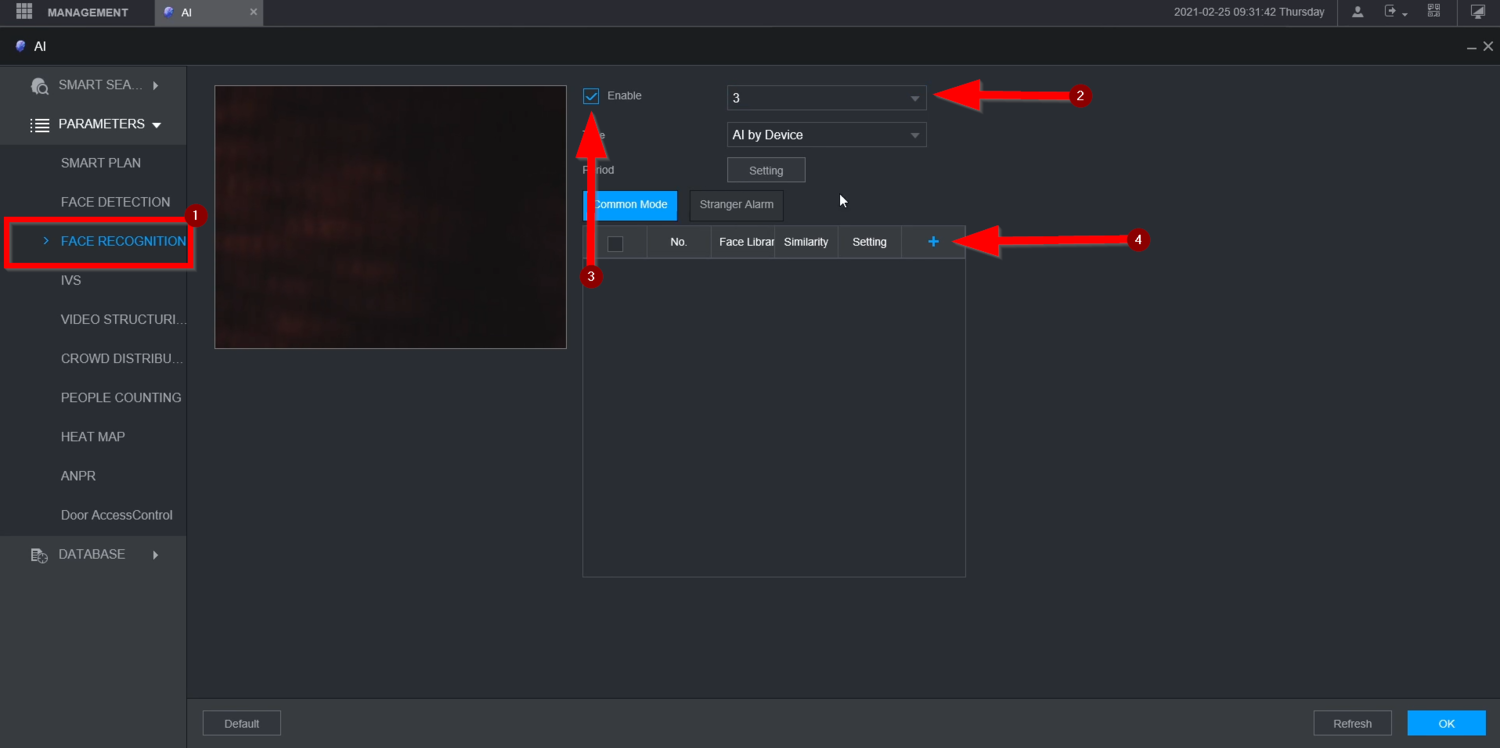Open the FACE DETECTION menu item
The height and width of the screenshot is (748, 1500).
tap(116, 202)
